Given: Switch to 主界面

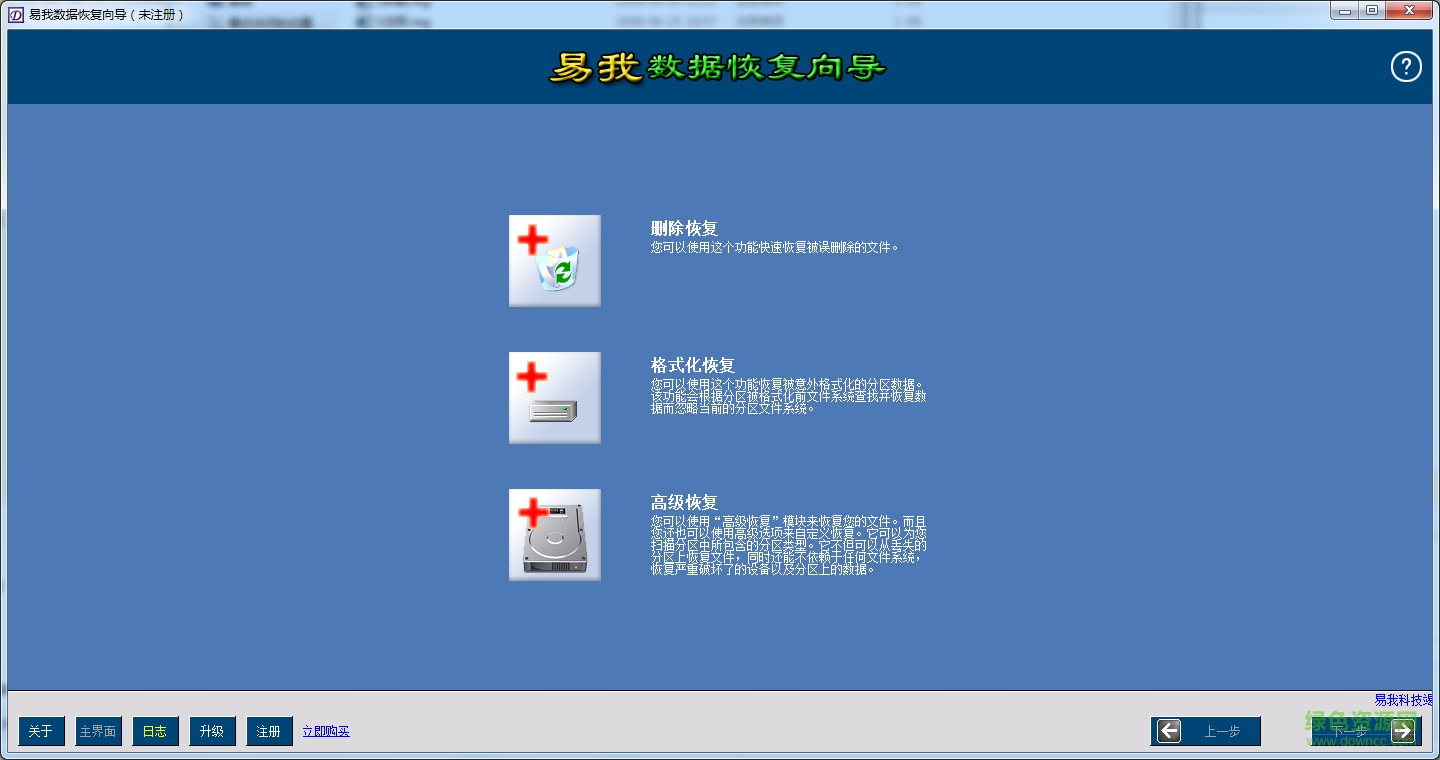Looking at the screenshot, I should [97, 731].
